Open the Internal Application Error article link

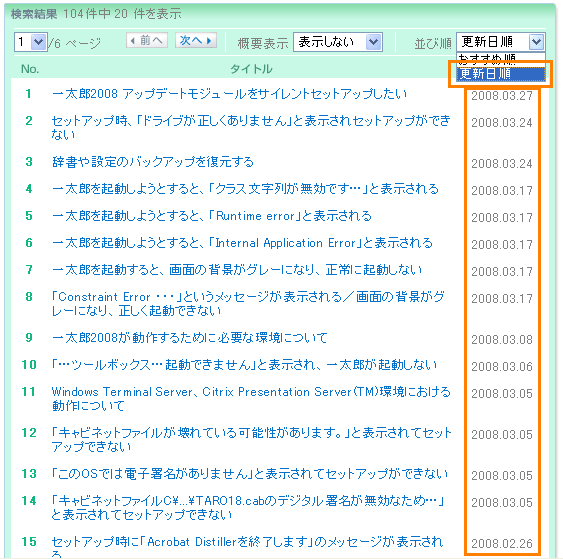tap(242, 243)
